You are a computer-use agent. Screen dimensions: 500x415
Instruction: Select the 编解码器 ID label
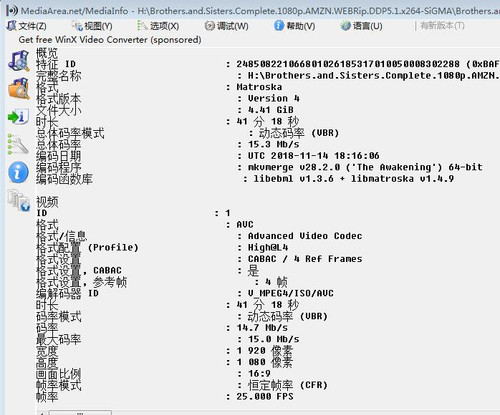pos(67,293)
